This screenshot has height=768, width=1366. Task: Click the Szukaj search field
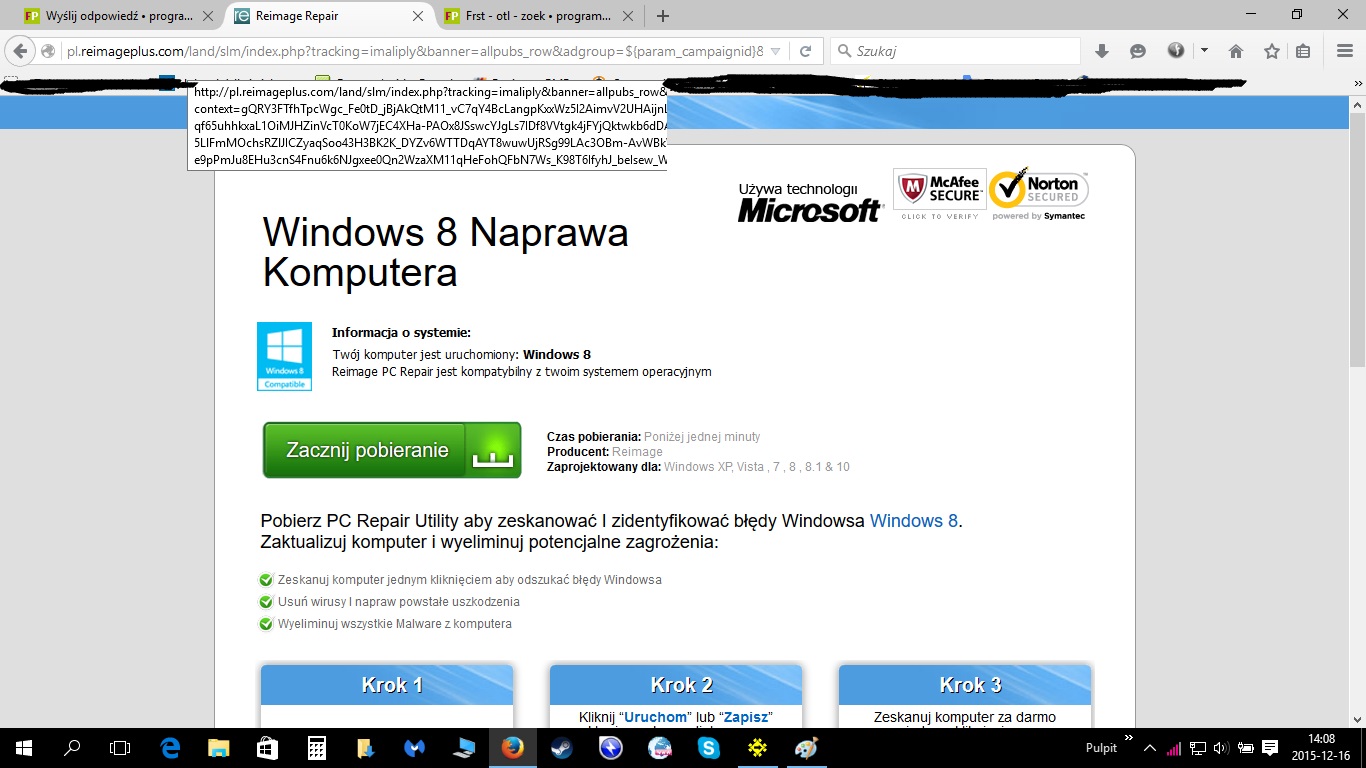(960, 51)
